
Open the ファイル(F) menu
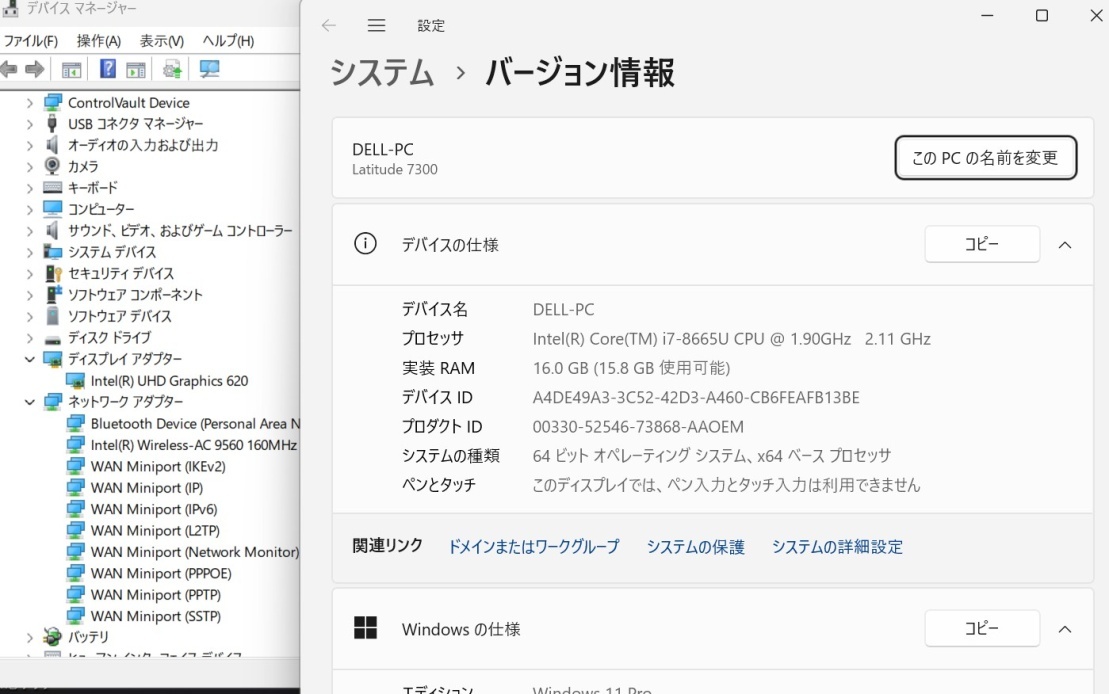pos(30,41)
